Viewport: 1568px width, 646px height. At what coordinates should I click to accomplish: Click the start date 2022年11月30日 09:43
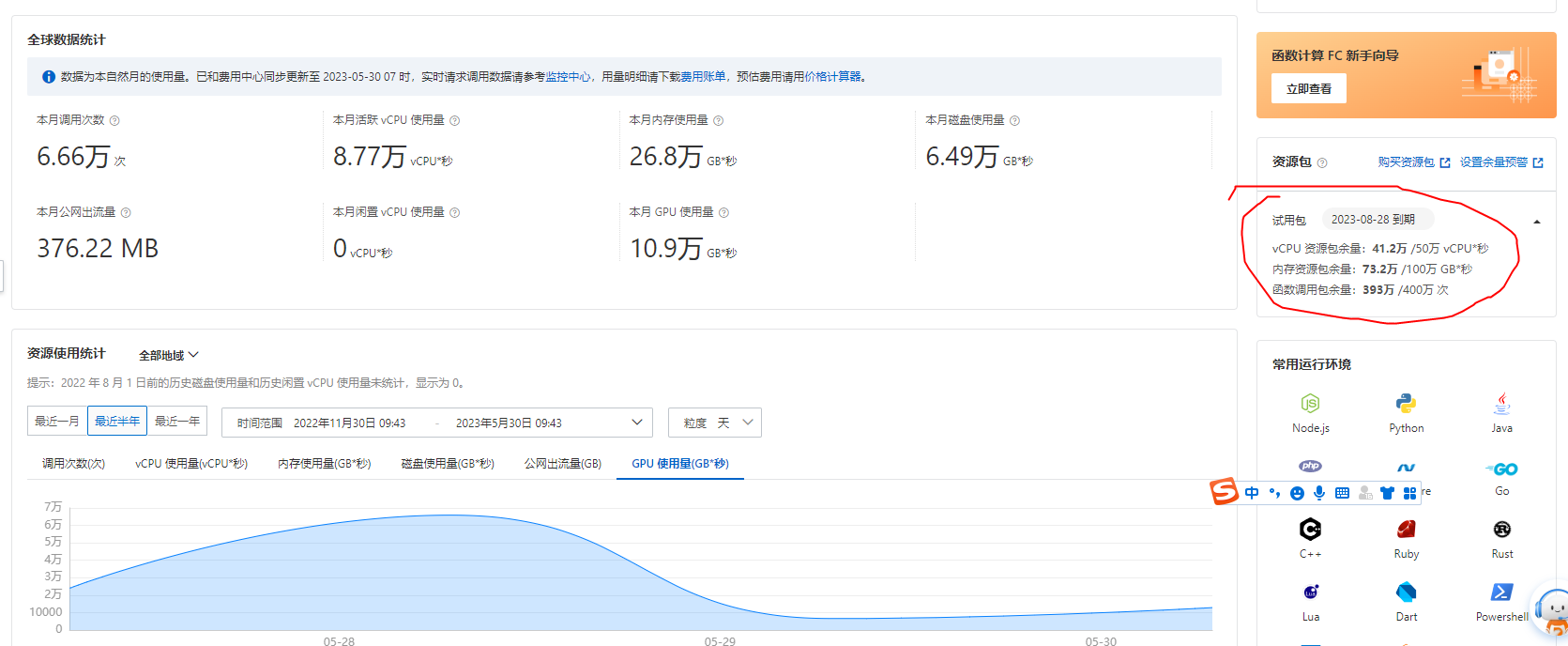click(349, 423)
